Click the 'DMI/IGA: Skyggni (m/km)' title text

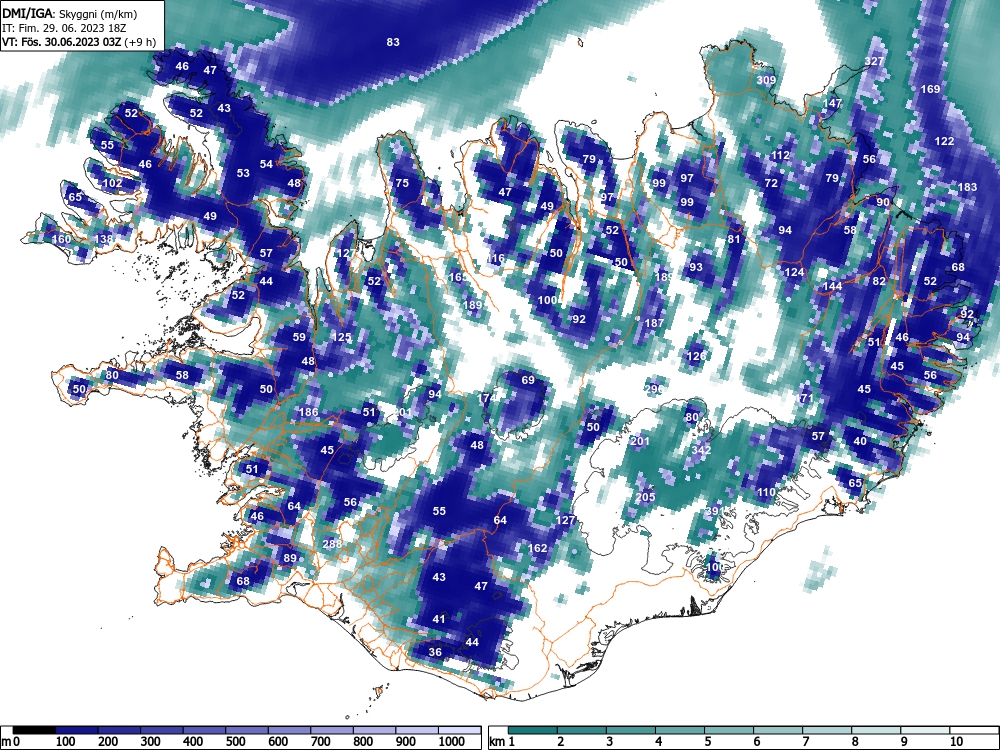(70, 13)
